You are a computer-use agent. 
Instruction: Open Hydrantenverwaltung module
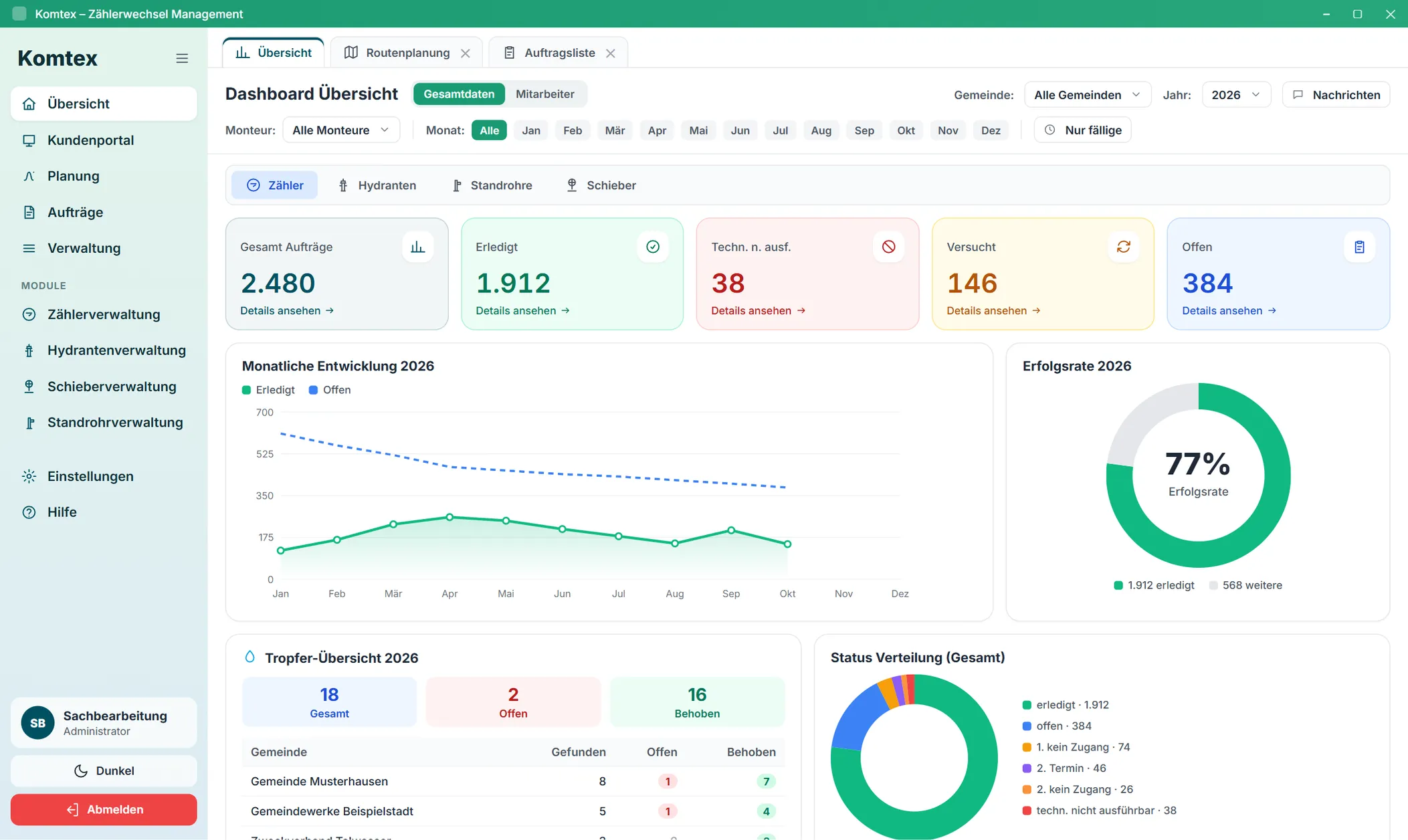coord(104,350)
